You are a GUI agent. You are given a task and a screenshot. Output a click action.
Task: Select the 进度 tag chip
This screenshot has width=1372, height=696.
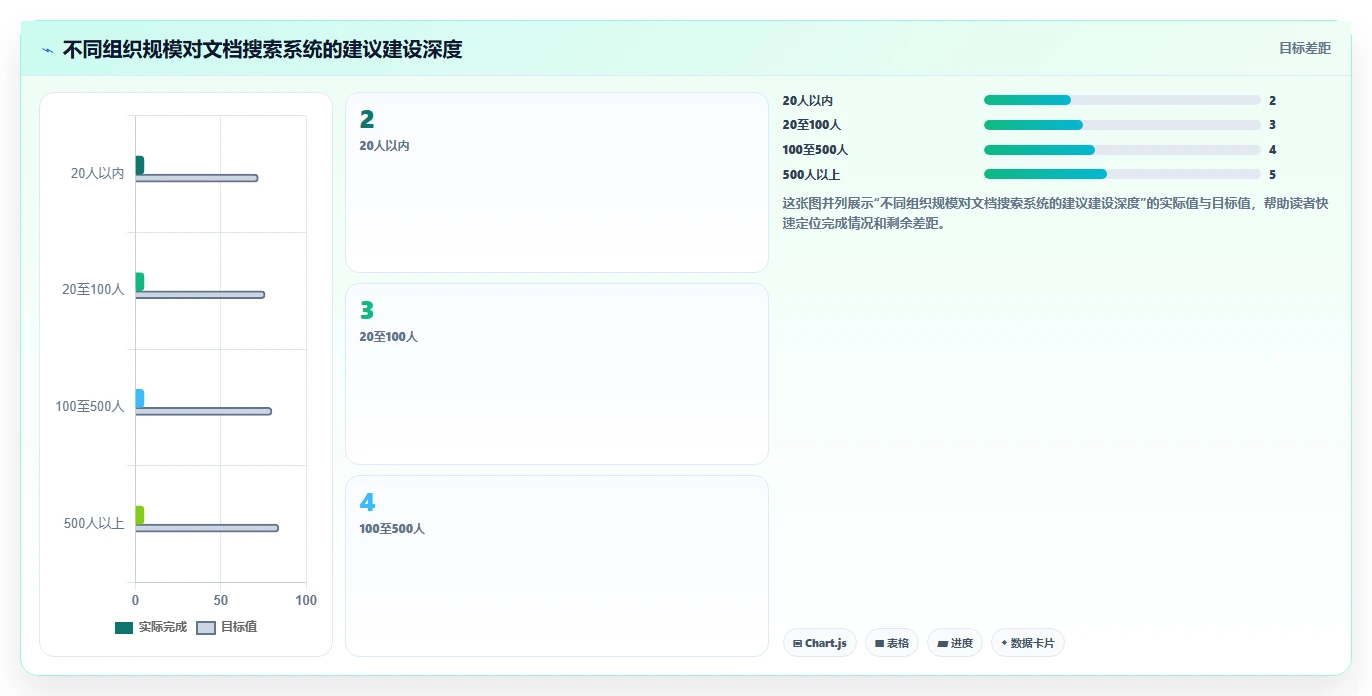[955, 643]
